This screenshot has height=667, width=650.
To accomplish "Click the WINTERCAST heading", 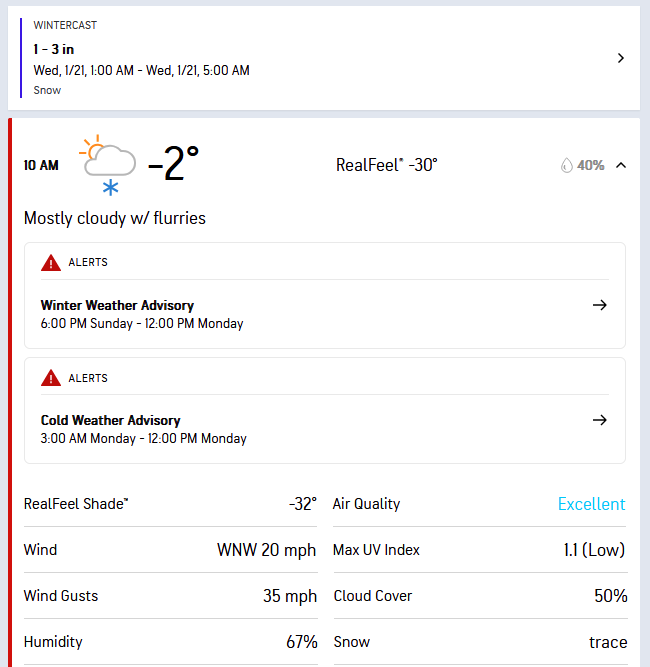I will tap(65, 24).
